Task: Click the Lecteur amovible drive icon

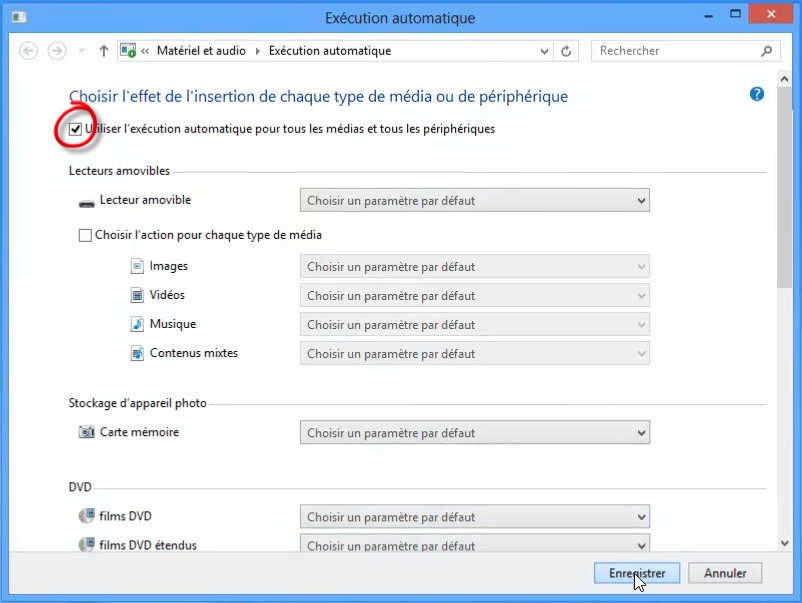Action: click(86, 201)
